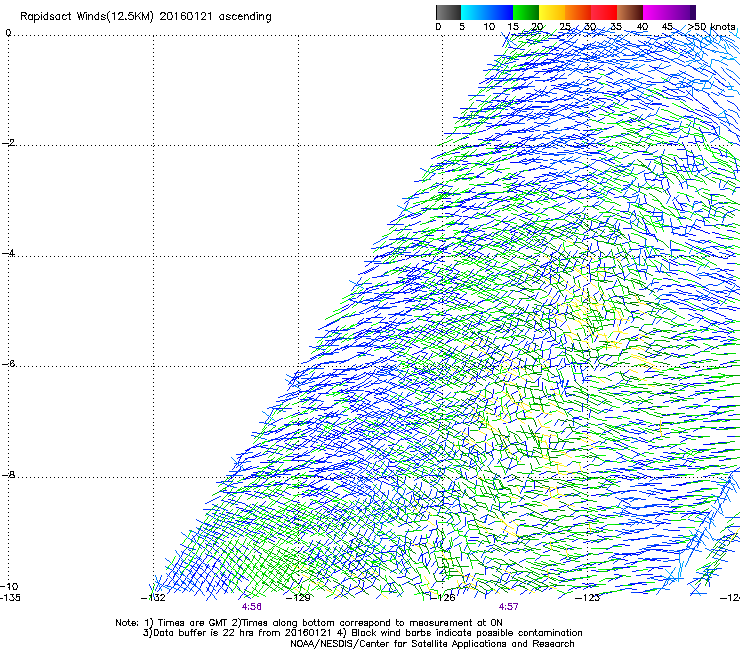This screenshot has height=650, width=740.
Task: Click the '-132' longitude axis label
Action: click(x=153, y=598)
